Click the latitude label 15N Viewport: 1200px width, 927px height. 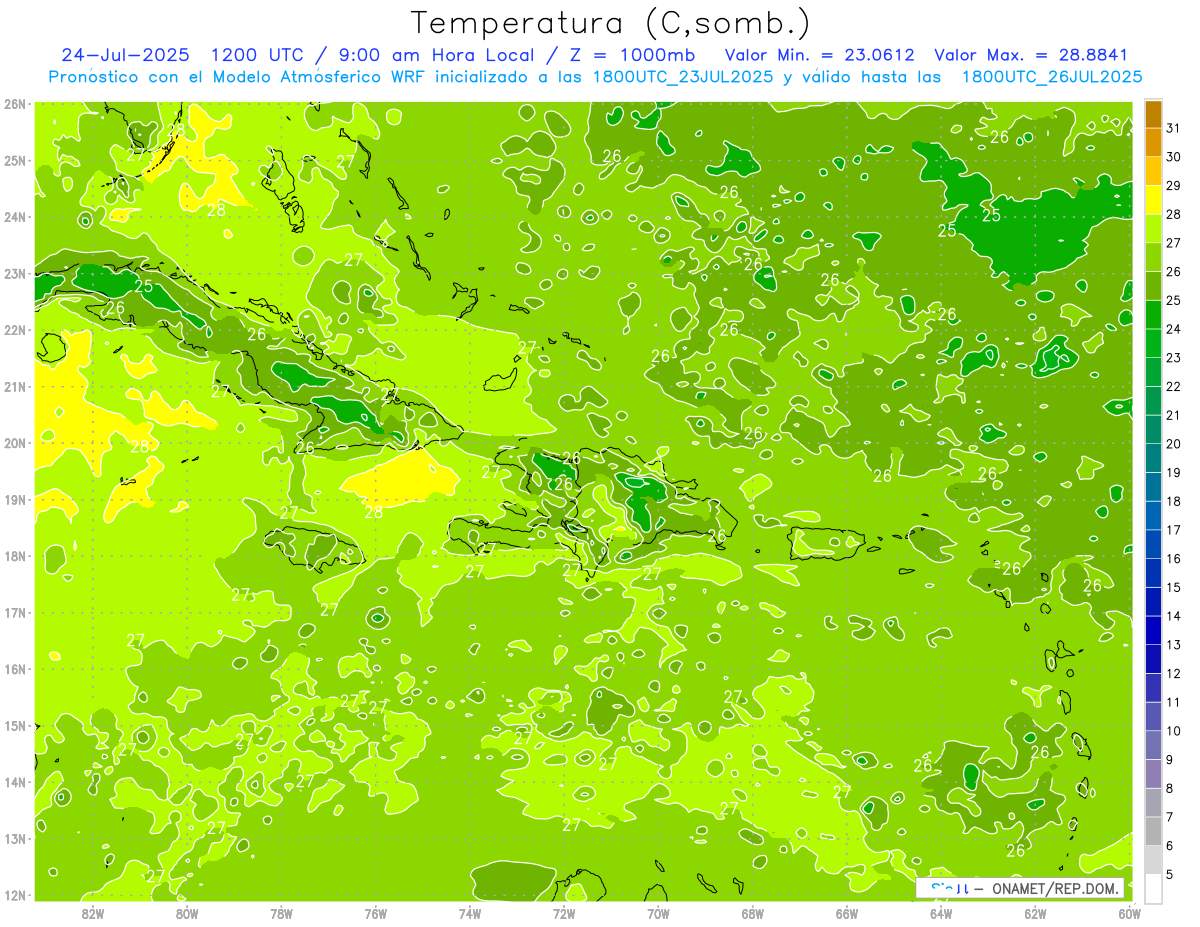point(15,726)
